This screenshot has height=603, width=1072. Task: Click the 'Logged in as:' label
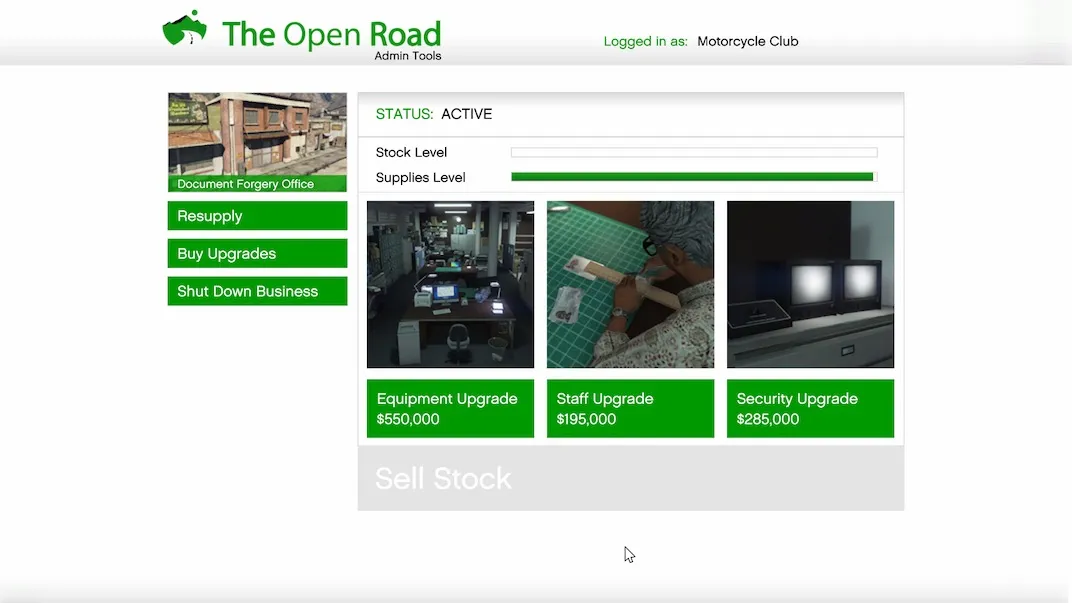click(x=645, y=42)
